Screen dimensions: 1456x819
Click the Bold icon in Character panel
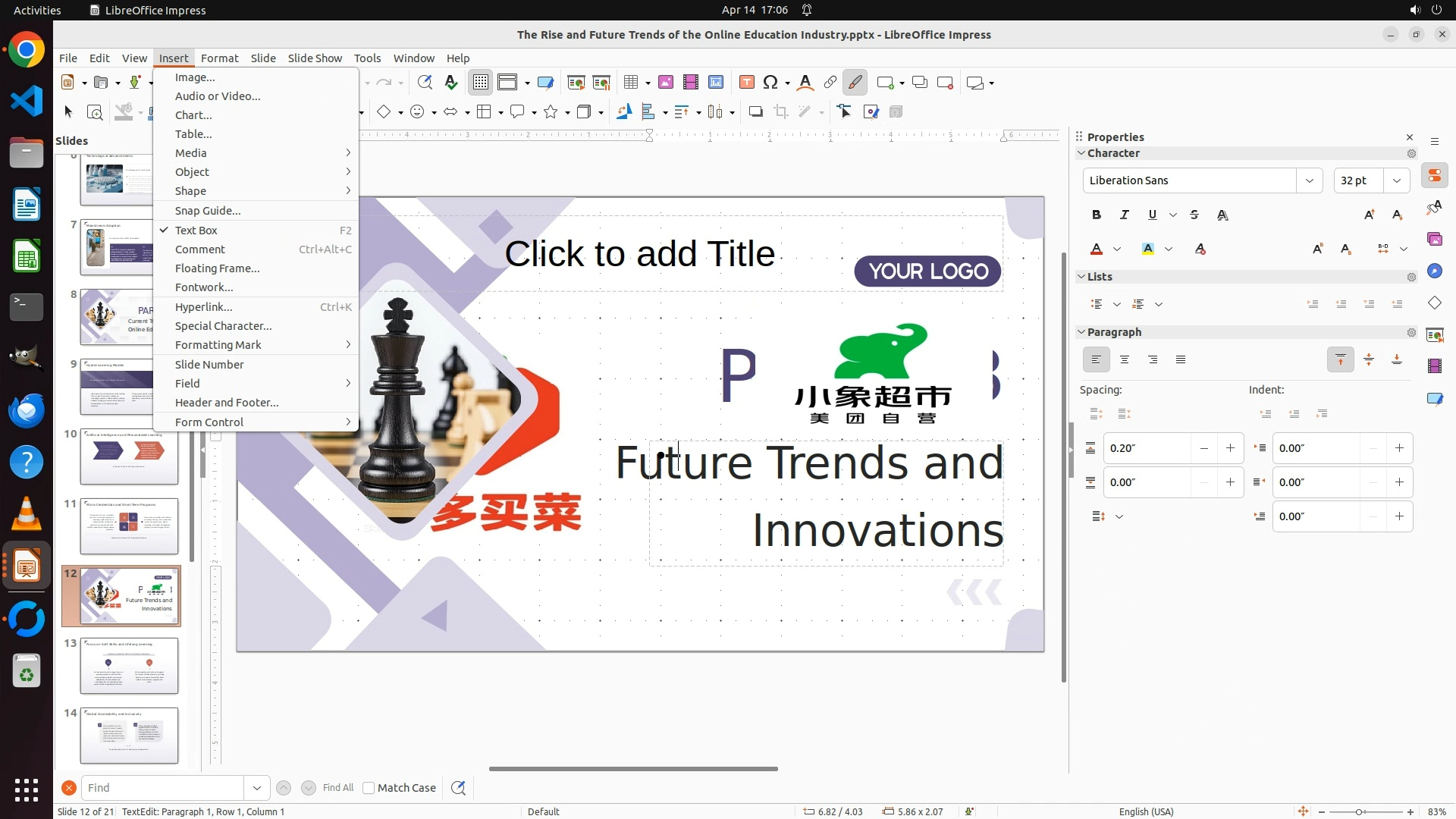coord(1097,215)
